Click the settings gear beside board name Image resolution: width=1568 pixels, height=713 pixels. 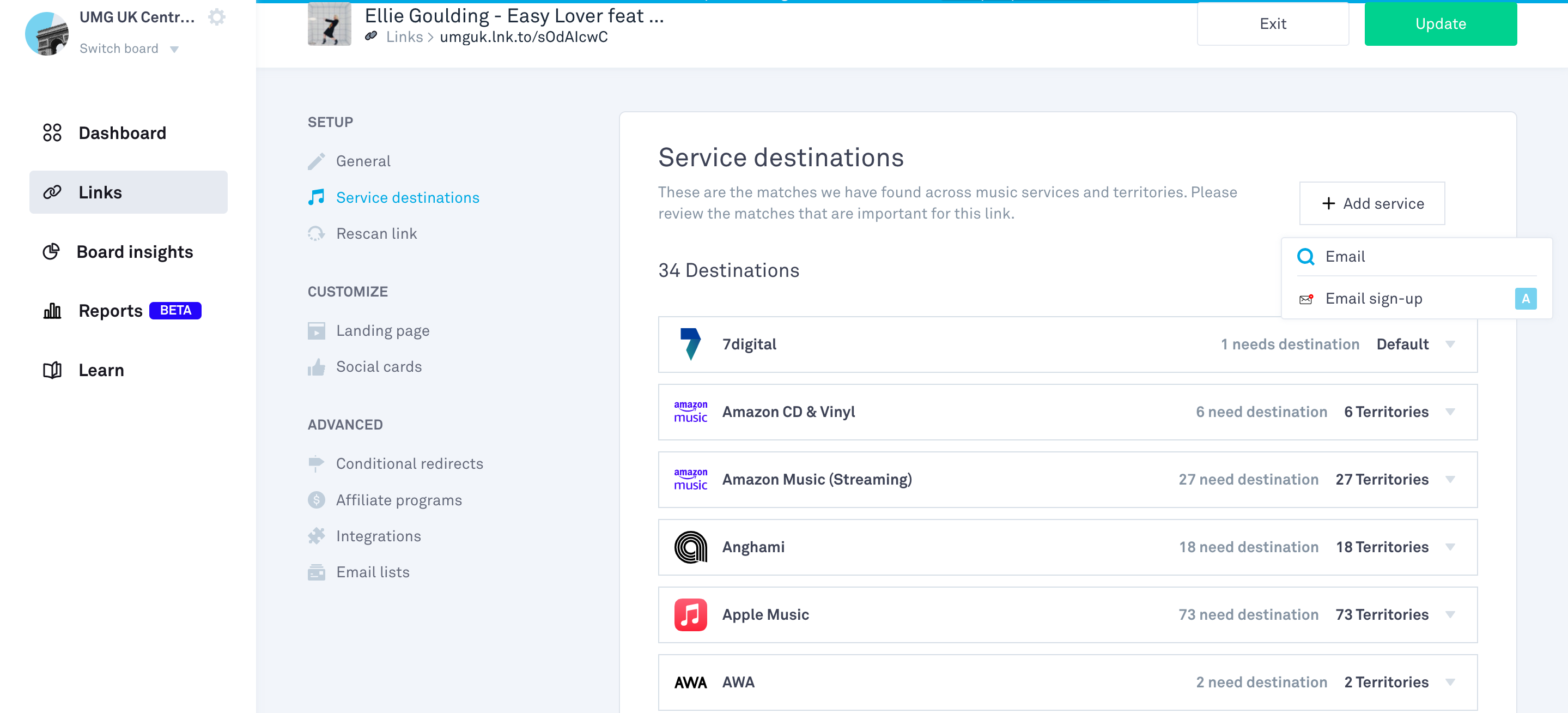click(217, 17)
